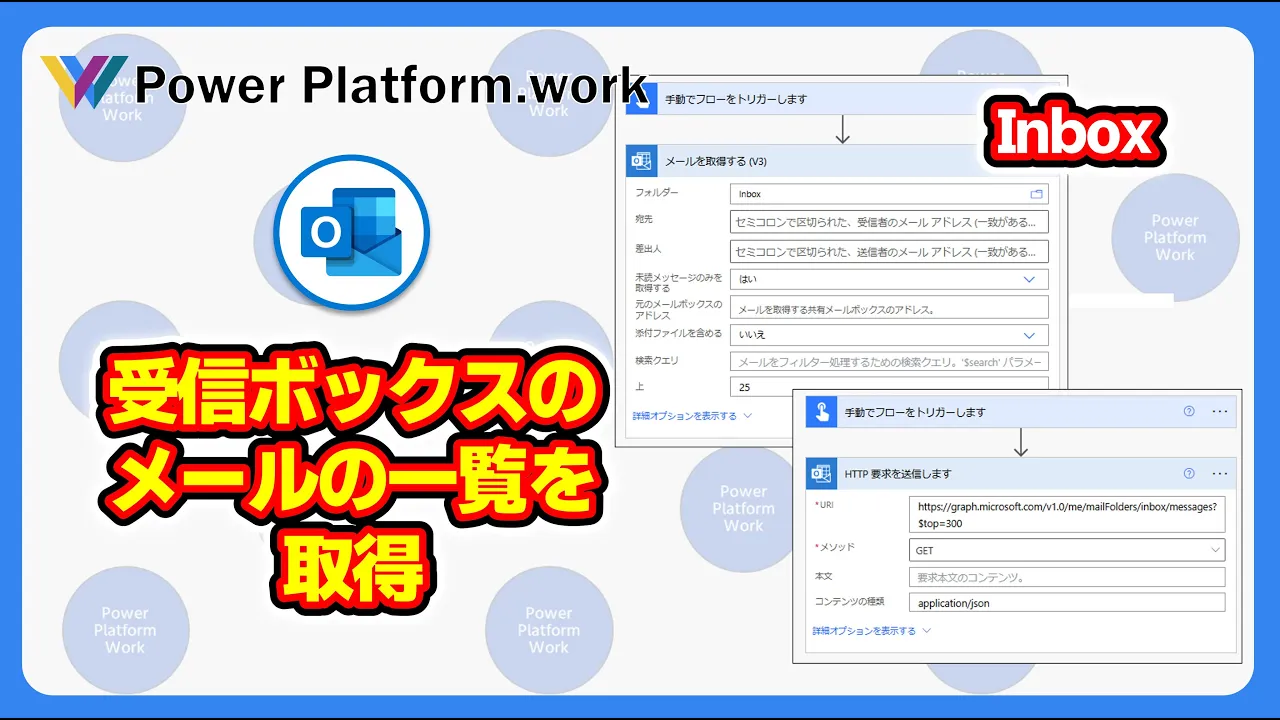Click the HTTP 要求を送信します card title
This screenshot has height=720, width=1280.
tap(898, 473)
